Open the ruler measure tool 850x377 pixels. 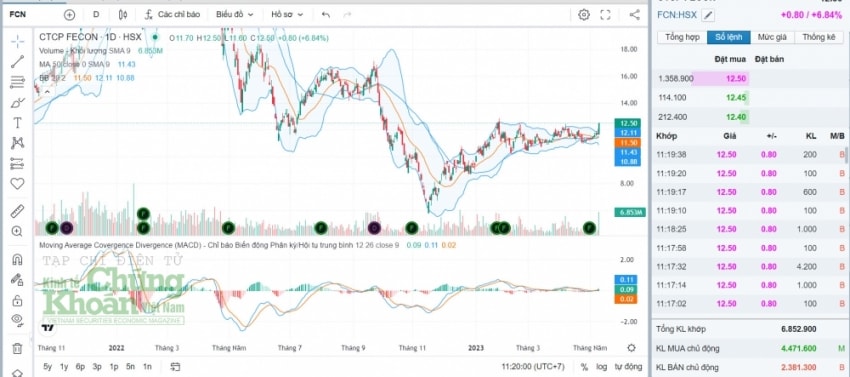tap(17, 211)
